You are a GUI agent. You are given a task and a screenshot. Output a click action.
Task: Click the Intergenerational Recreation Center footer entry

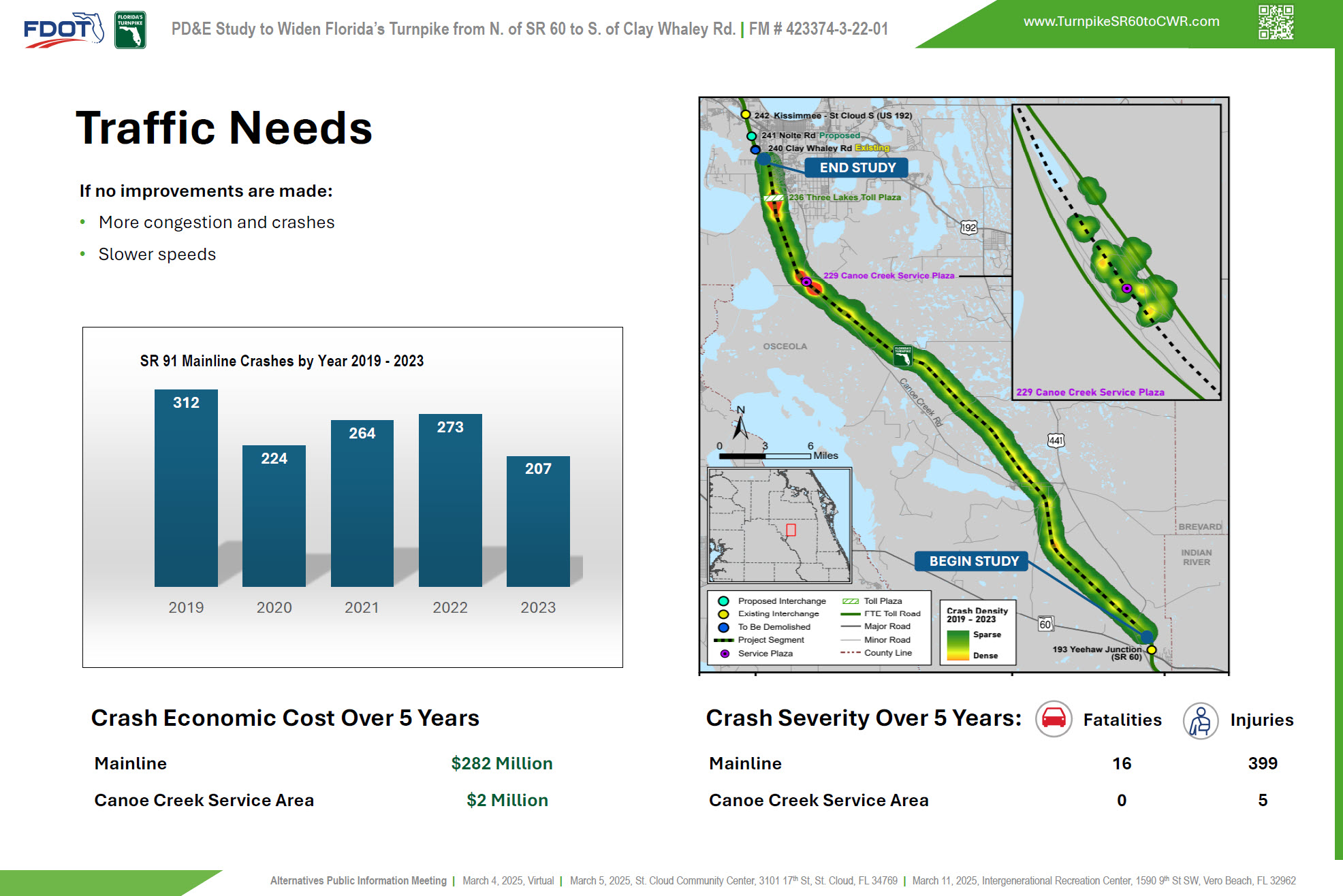pyautogui.click(x=1104, y=880)
